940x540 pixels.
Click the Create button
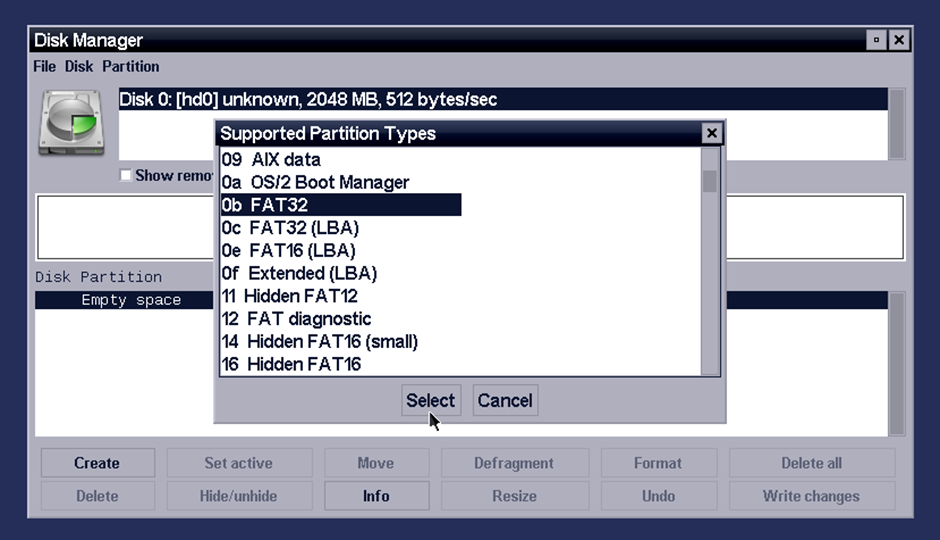pos(97,463)
